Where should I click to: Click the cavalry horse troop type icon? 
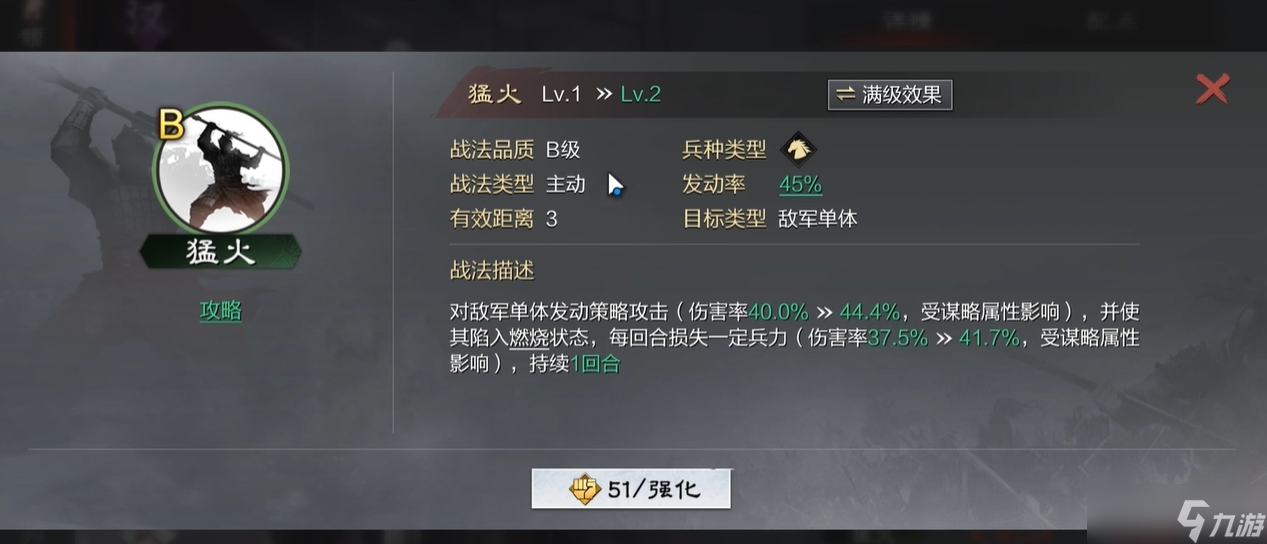[798, 149]
